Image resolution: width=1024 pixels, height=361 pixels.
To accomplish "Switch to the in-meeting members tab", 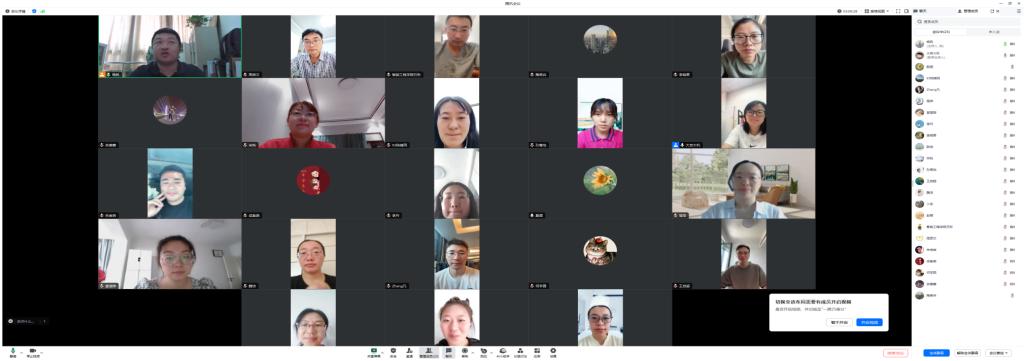I will (940, 31).
